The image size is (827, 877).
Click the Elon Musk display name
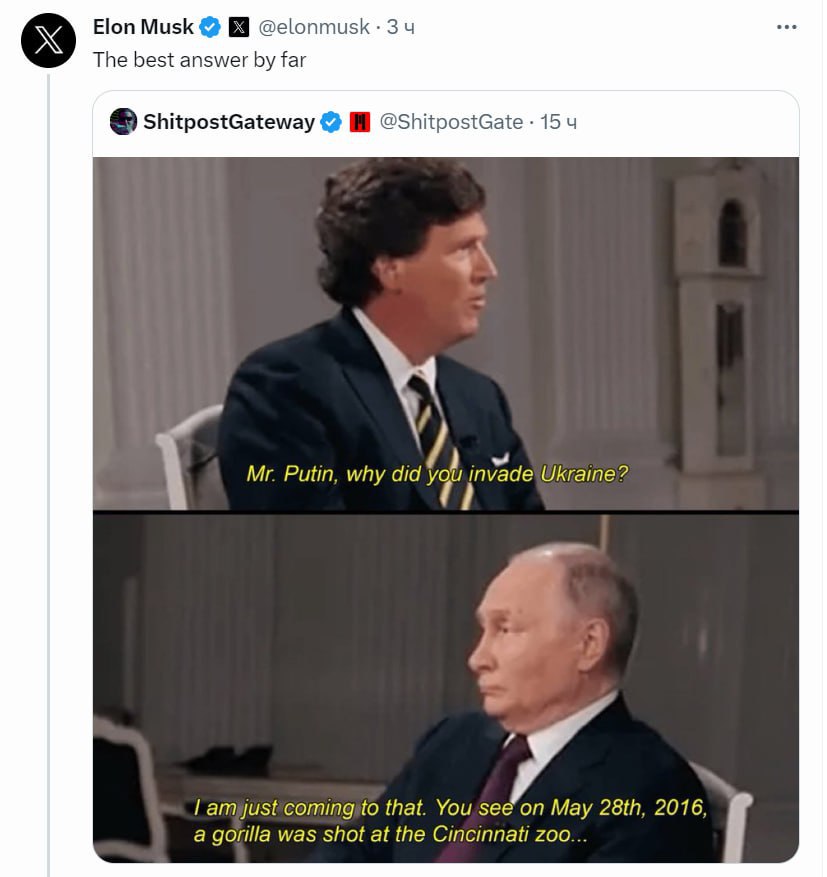click(x=143, y=27)
